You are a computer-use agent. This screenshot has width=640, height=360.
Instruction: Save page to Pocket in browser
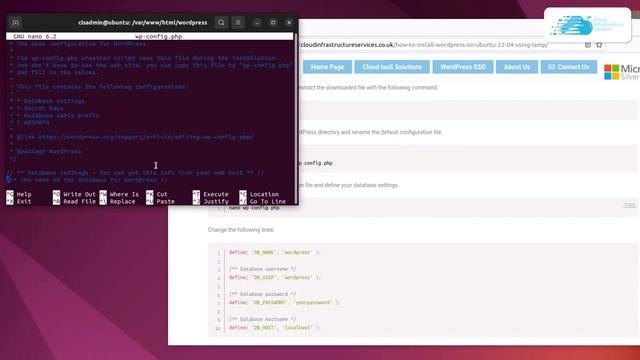[x=588, y=45]
